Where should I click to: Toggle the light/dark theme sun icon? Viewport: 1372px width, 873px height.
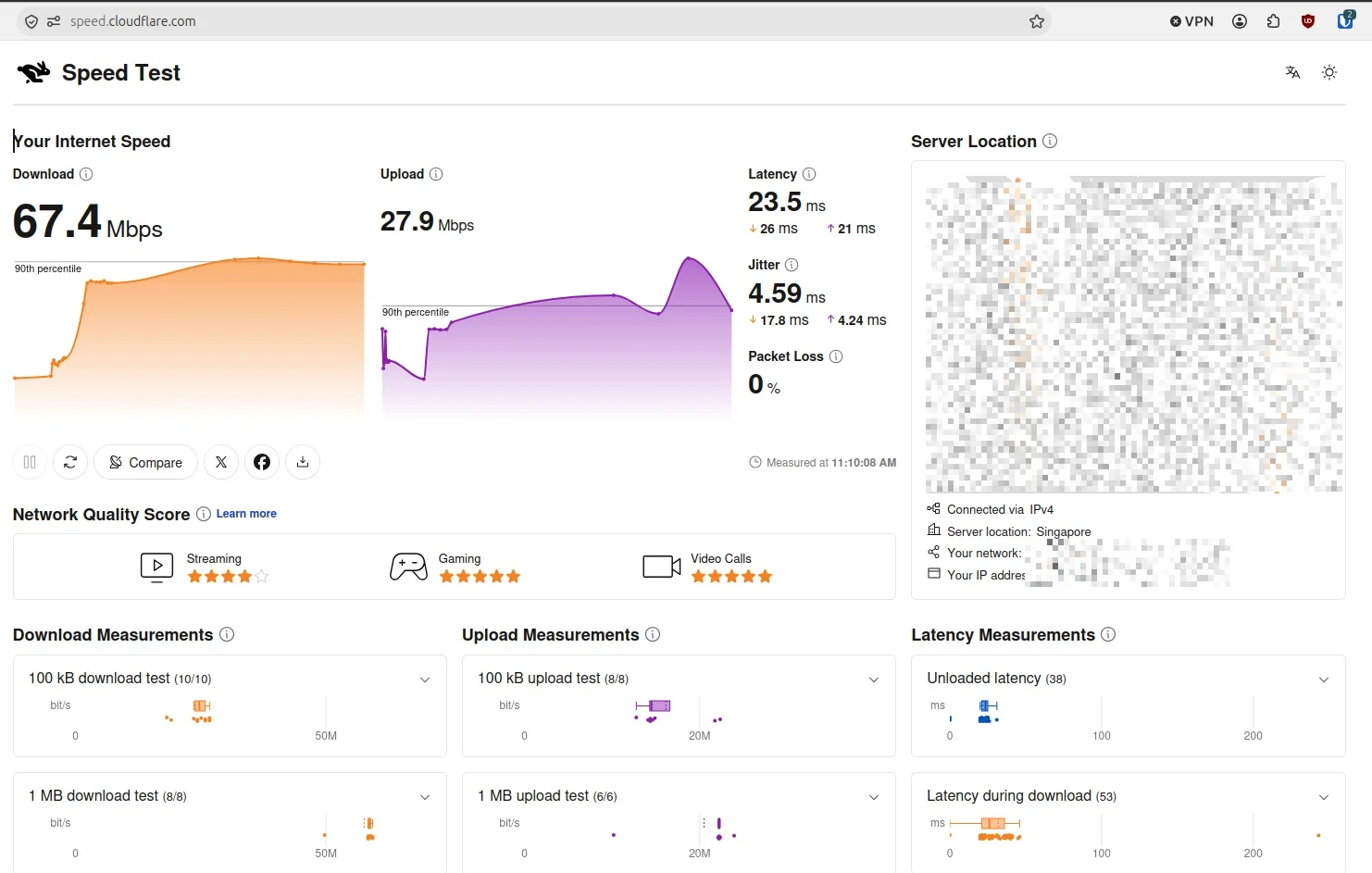click(1329, 72)
